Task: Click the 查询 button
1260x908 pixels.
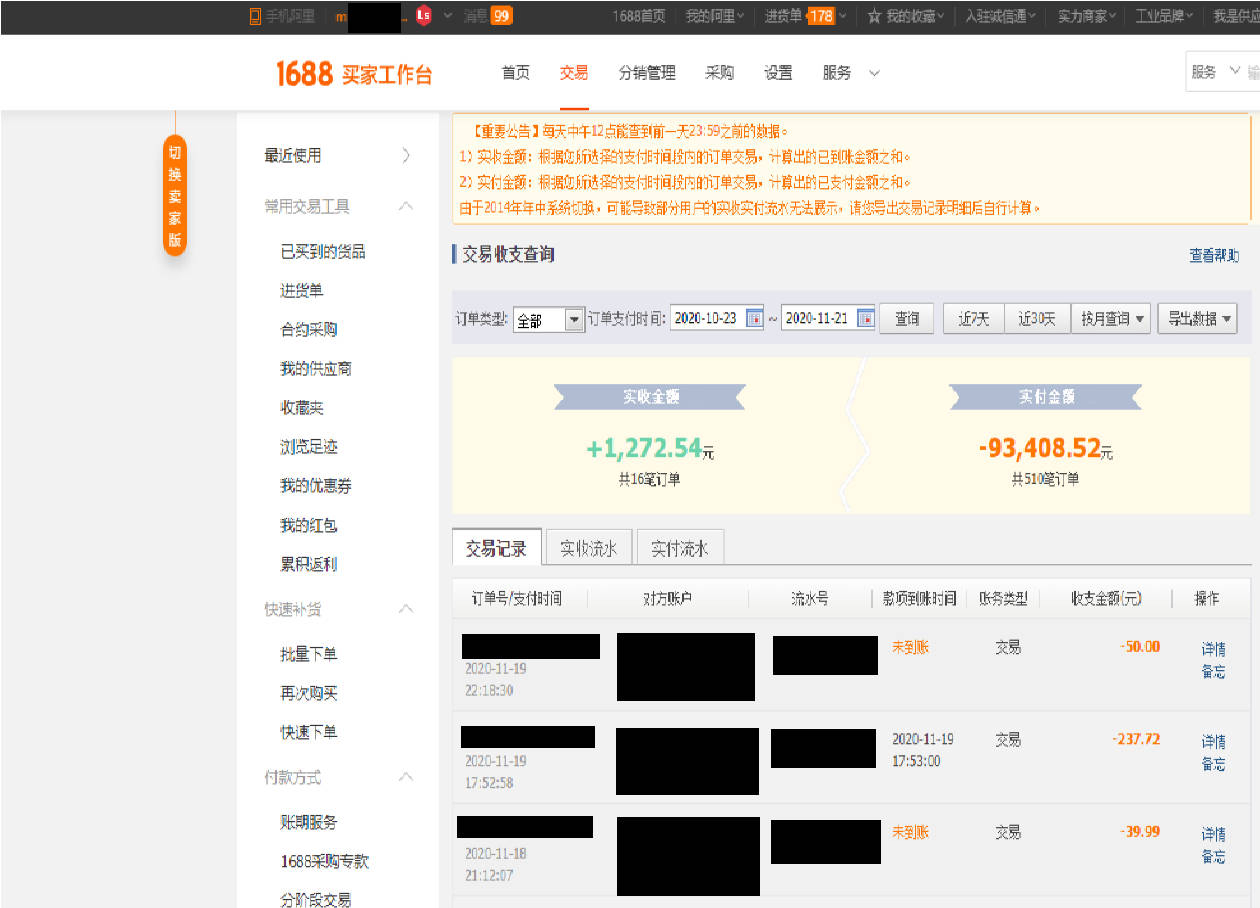Action: (x=906, y=318)
